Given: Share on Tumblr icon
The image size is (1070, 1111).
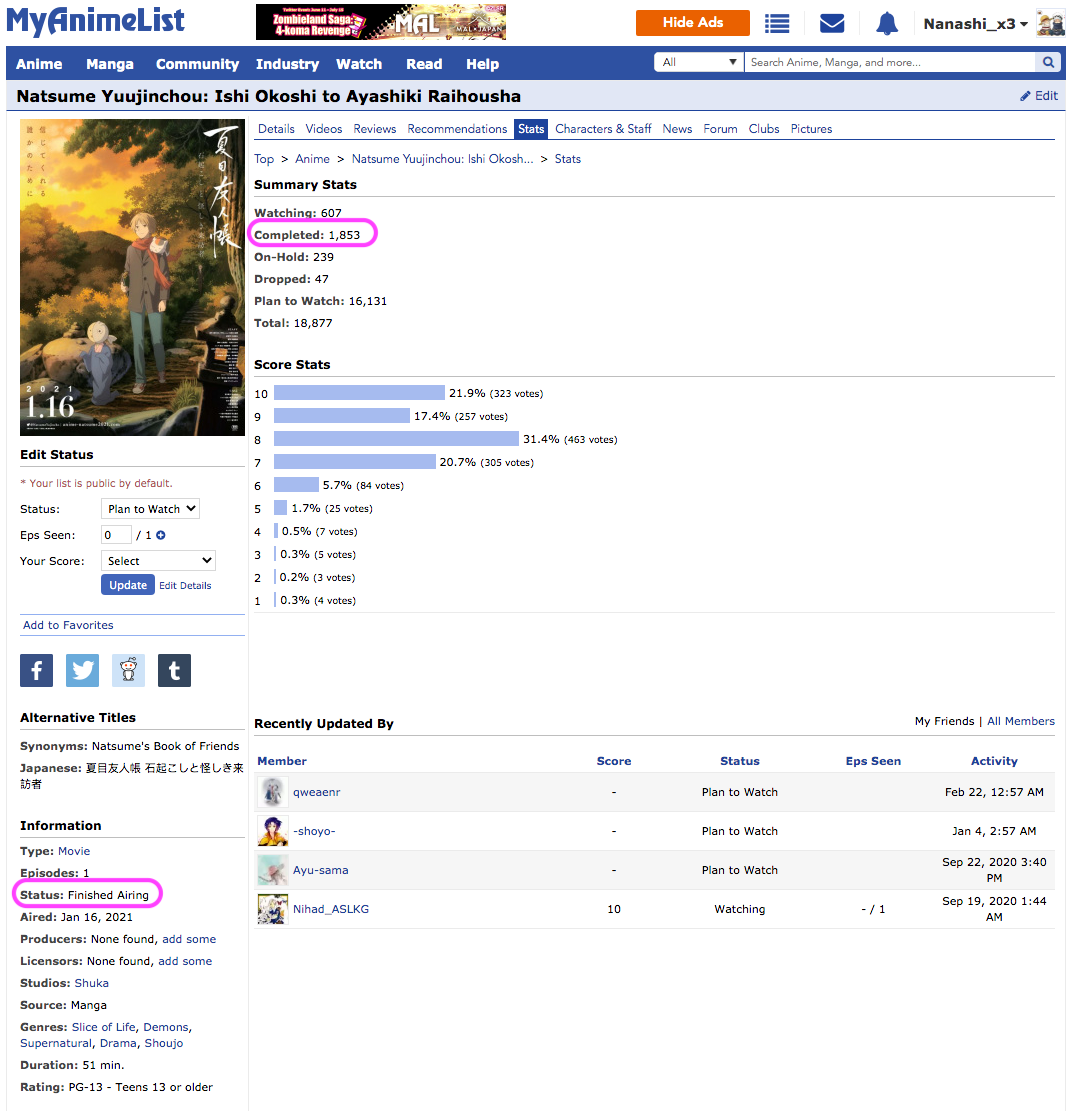Looking at the screenshot, I should pos(174,671).
